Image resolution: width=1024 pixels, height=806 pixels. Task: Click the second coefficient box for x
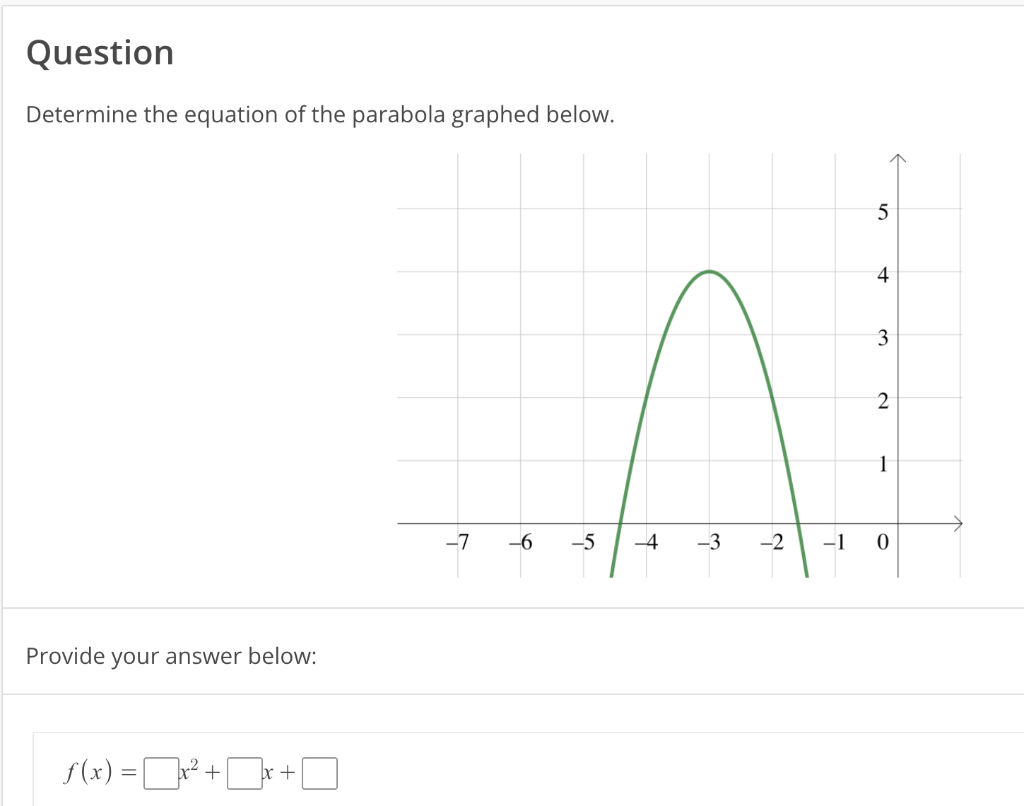[x=244, y=772]
